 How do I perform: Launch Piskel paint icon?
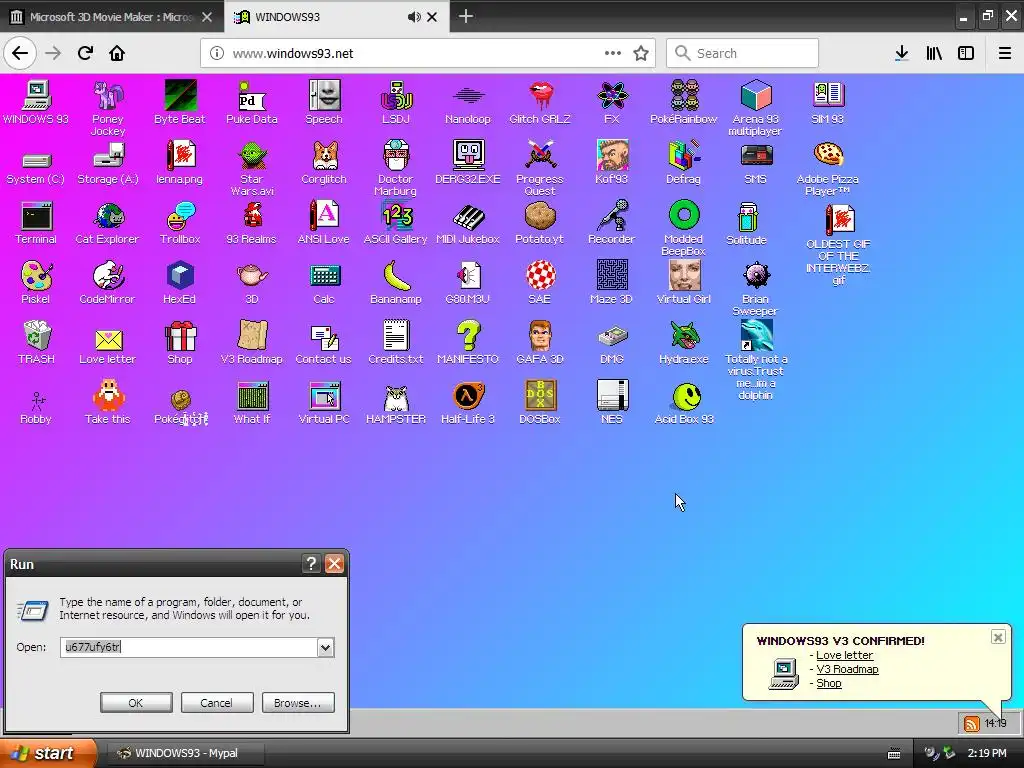click(36, 276)
